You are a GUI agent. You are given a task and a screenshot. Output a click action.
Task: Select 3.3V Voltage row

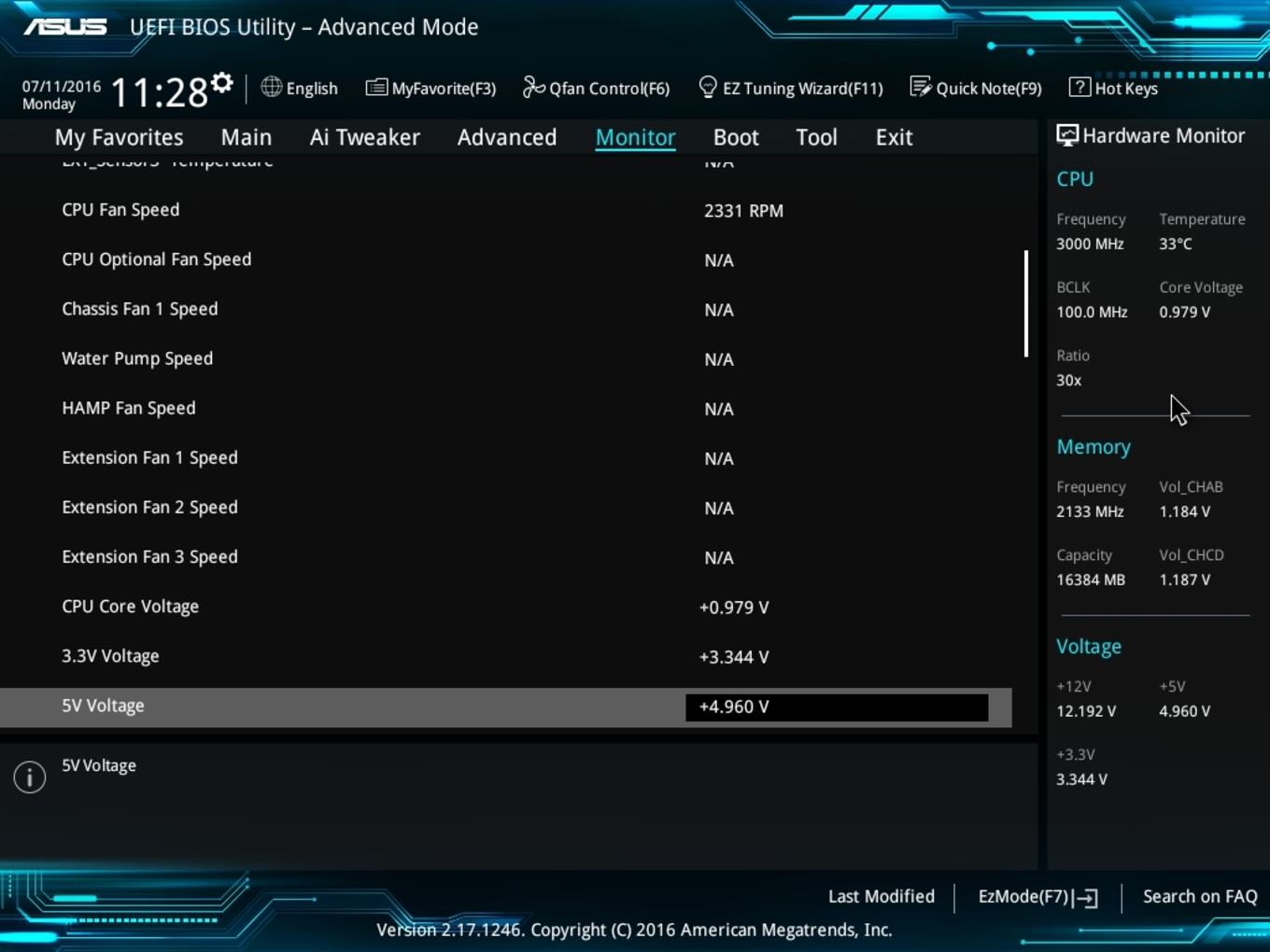pos(505,656)
